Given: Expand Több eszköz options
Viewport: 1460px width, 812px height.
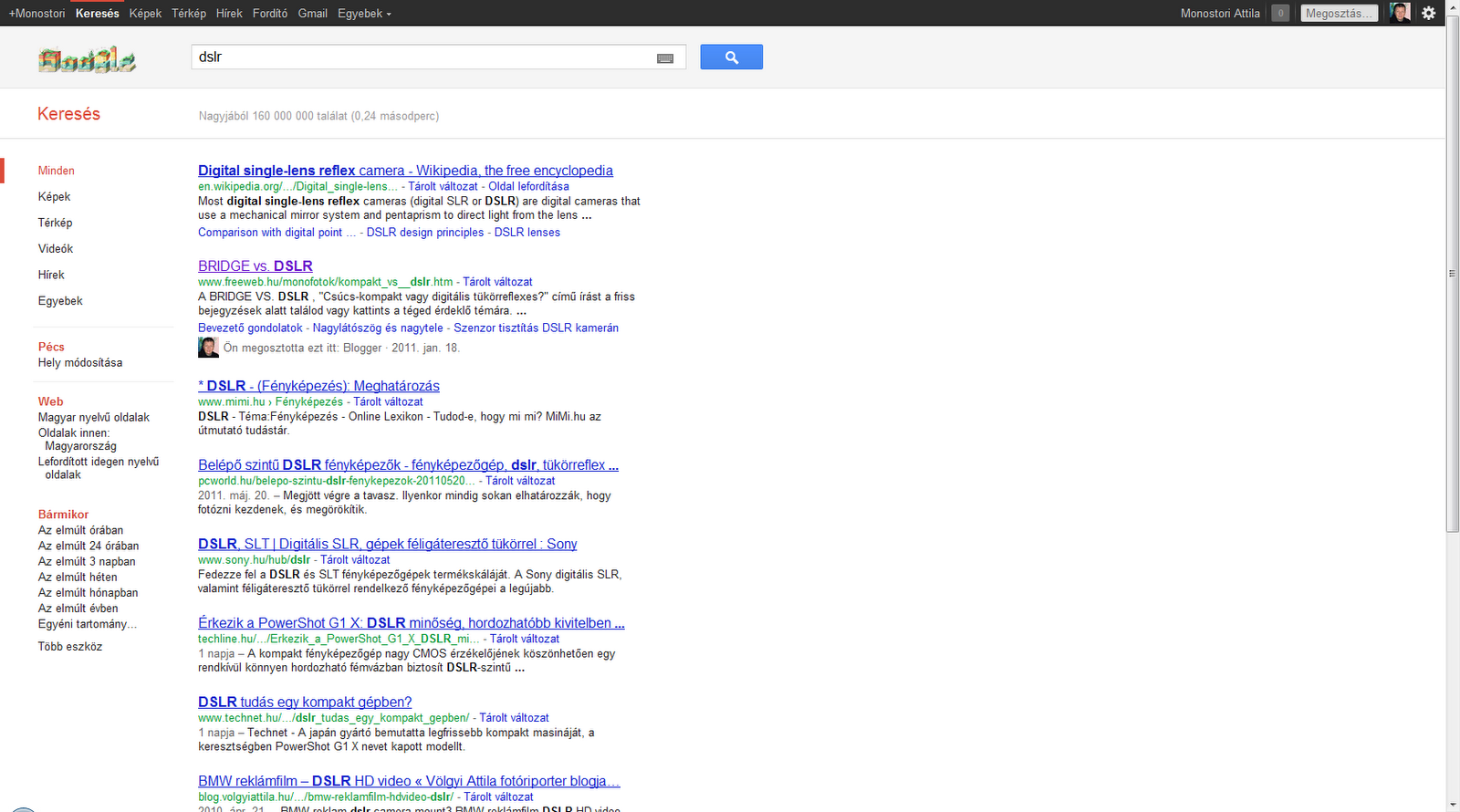Looking at the screenshot, I should tap(70, 646).
